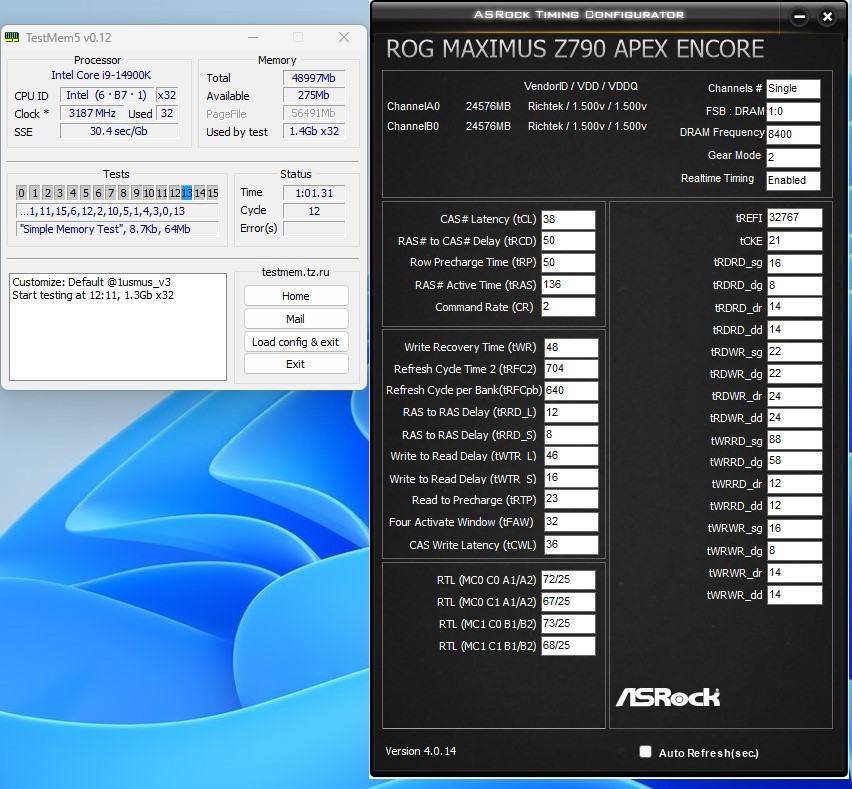Click the Available memory value 275Mb
Image resolution: width=852 pixels, height=789 pixels.
314,95
